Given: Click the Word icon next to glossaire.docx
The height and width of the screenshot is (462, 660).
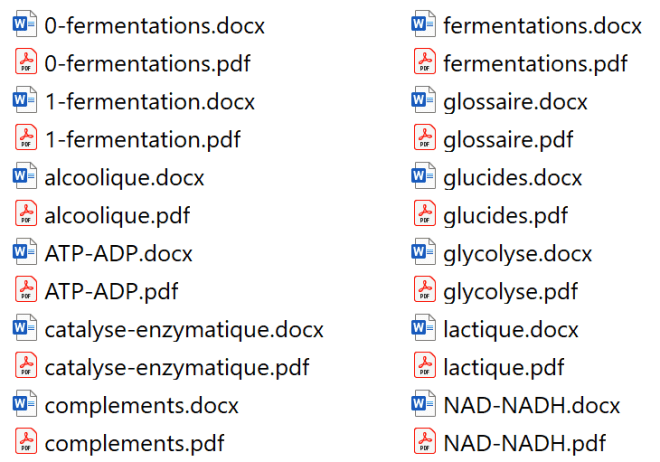Looking at the screenshot, I should click(424, 101).
